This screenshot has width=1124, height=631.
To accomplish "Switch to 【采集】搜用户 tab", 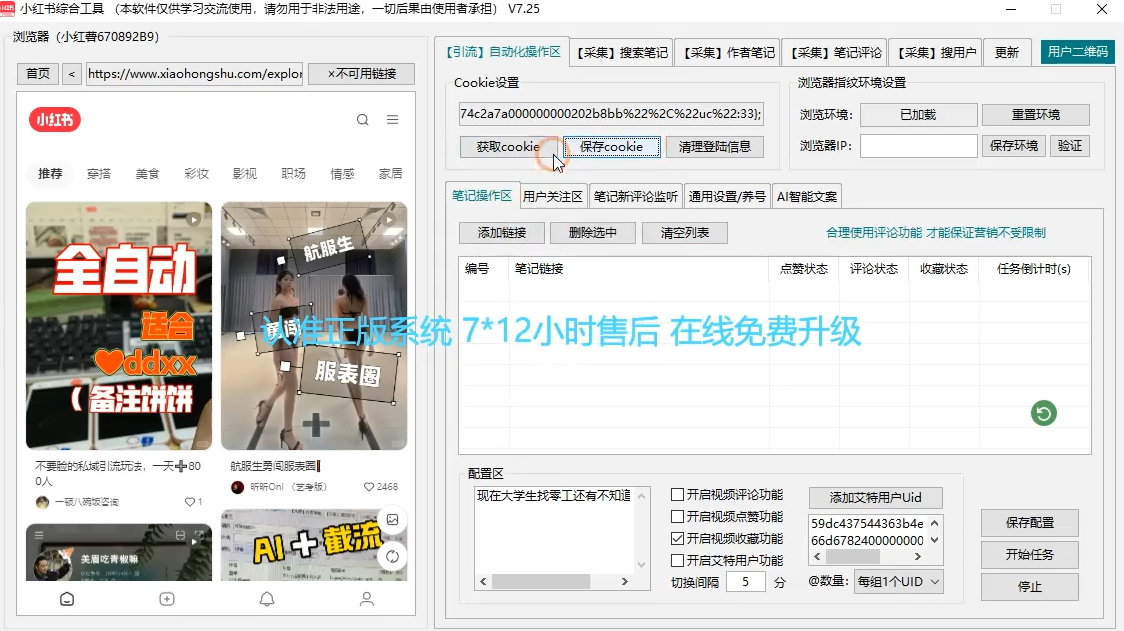I will coord(936,53).
